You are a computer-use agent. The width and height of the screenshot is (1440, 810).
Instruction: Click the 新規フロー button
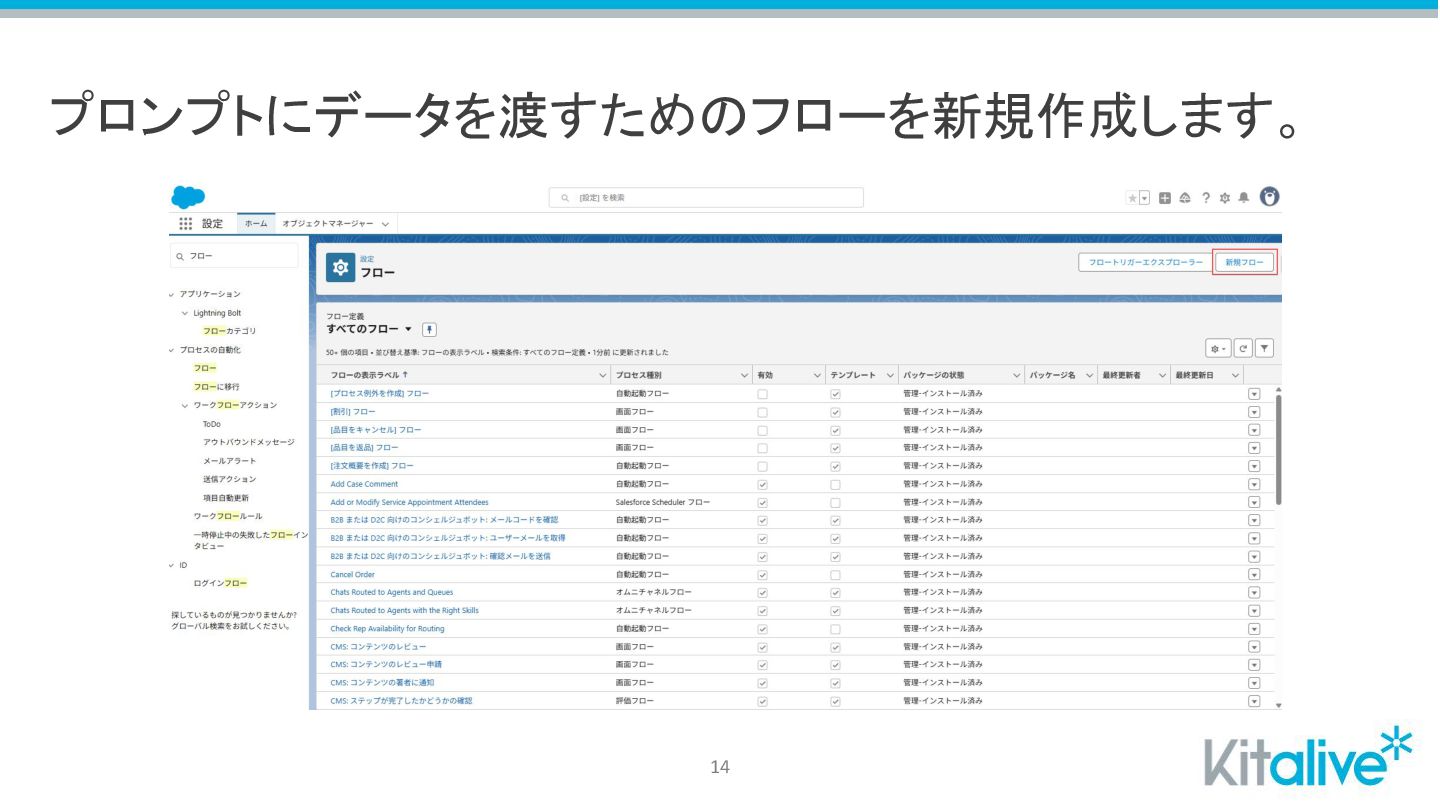click(x=1244, y=262)
